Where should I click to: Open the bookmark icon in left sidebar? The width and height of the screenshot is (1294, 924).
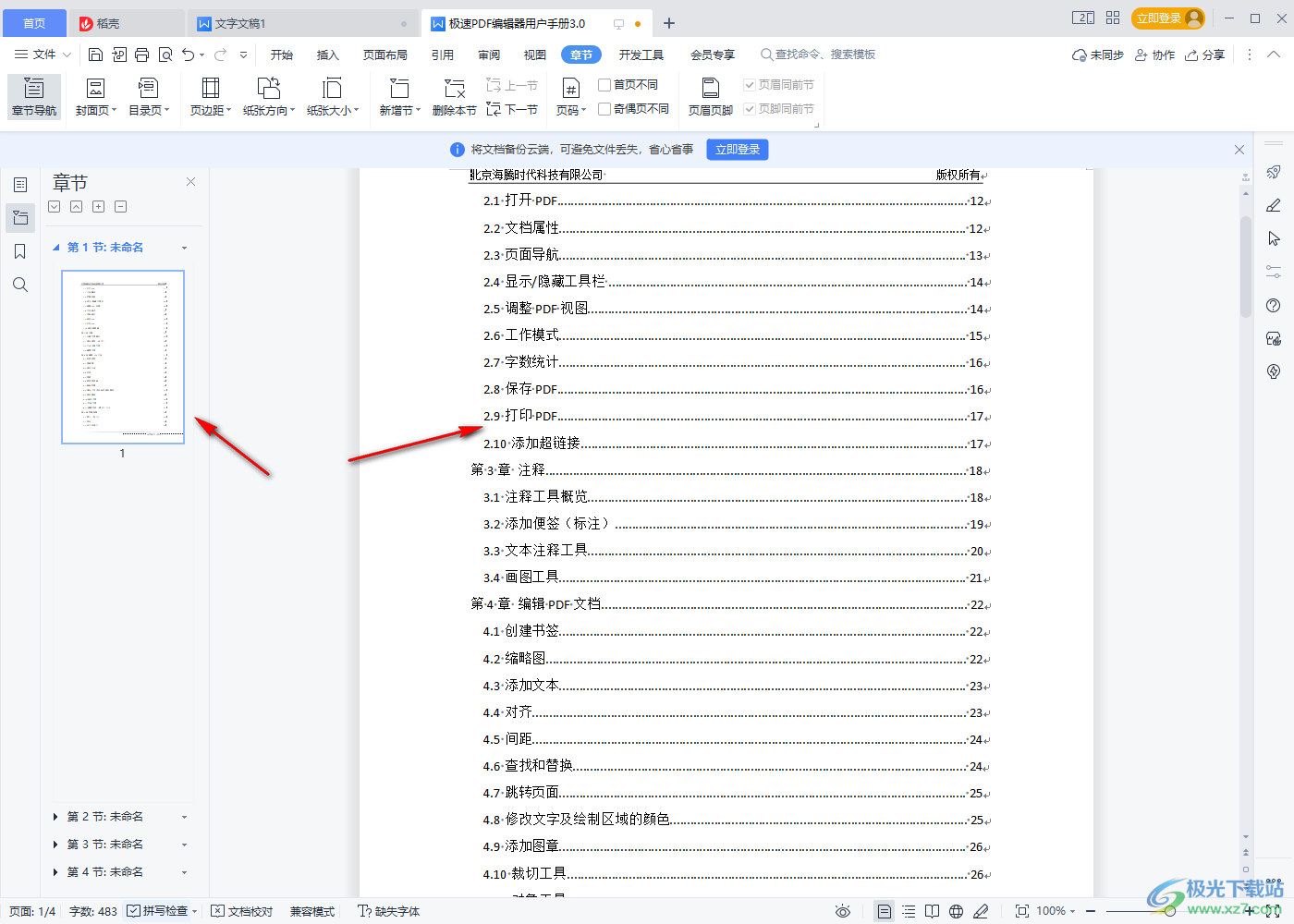(20, 251)
